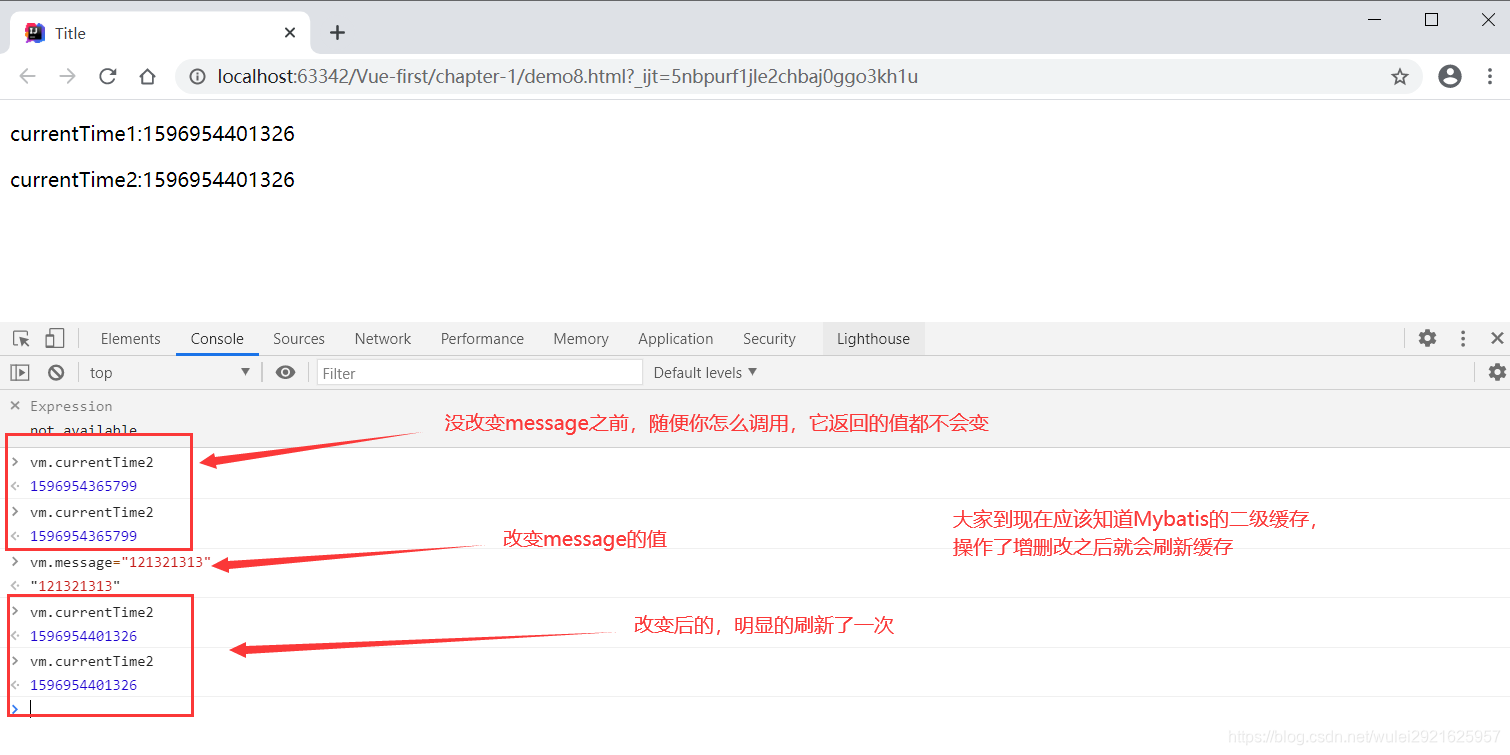Click the "121321313" output string
Screen dimensions: 1510x755
tap(75, 586)
